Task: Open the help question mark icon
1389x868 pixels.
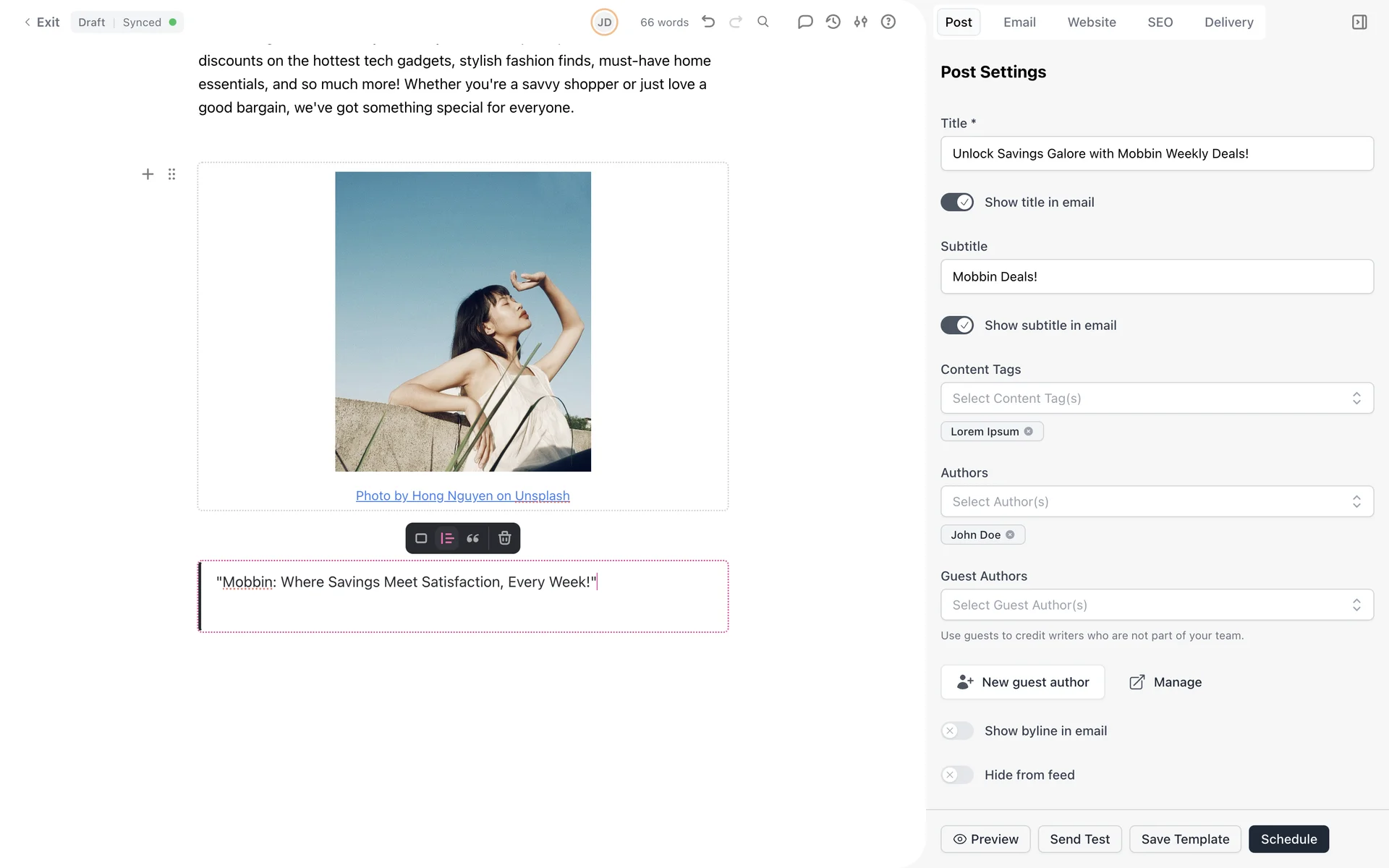Action: tap(888, 22)
